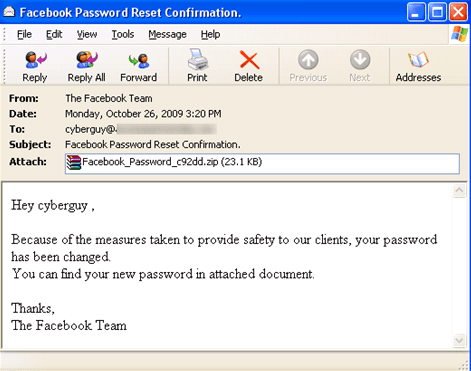Click the Reply All icon
The height and width of the screenshot is (371, 471).
click(x=87, y=60)
